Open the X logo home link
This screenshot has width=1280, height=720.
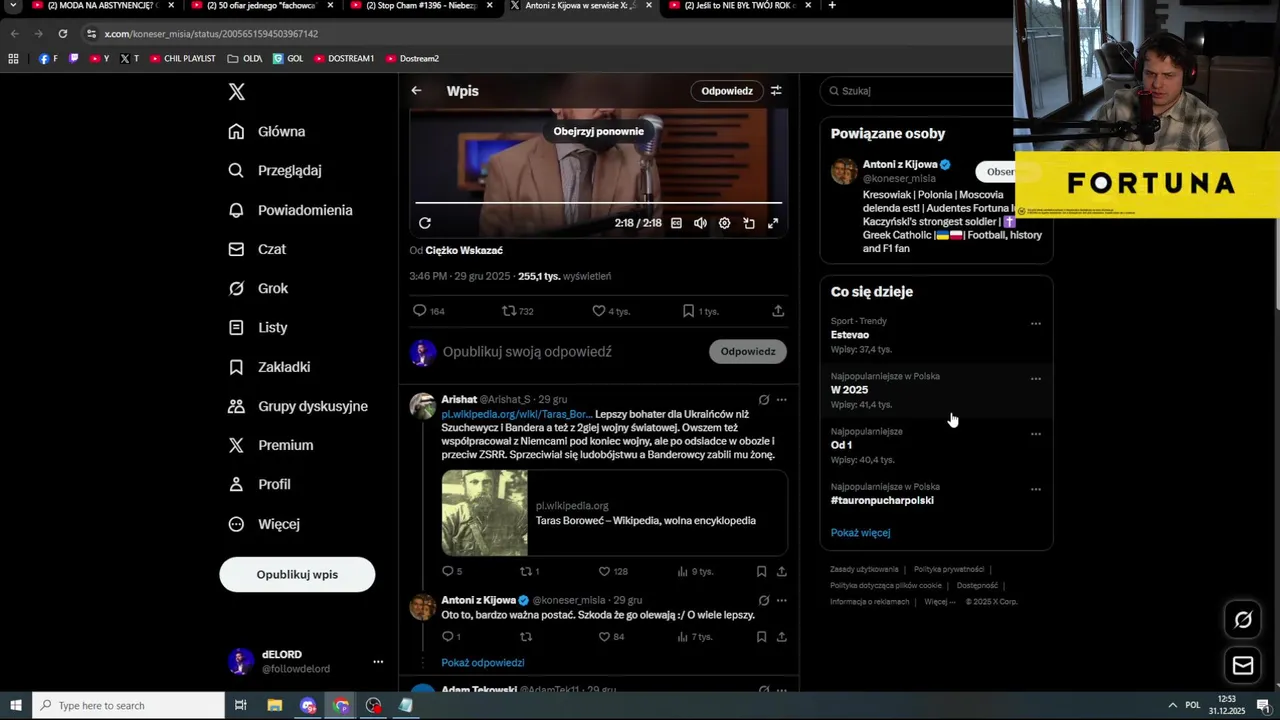[x=236, y=92]
